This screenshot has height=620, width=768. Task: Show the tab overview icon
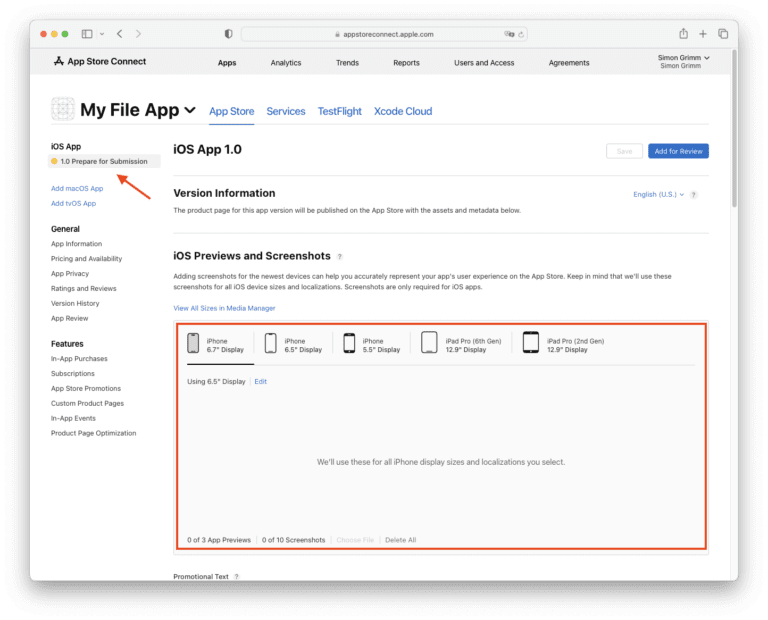[x=722, y=34]
